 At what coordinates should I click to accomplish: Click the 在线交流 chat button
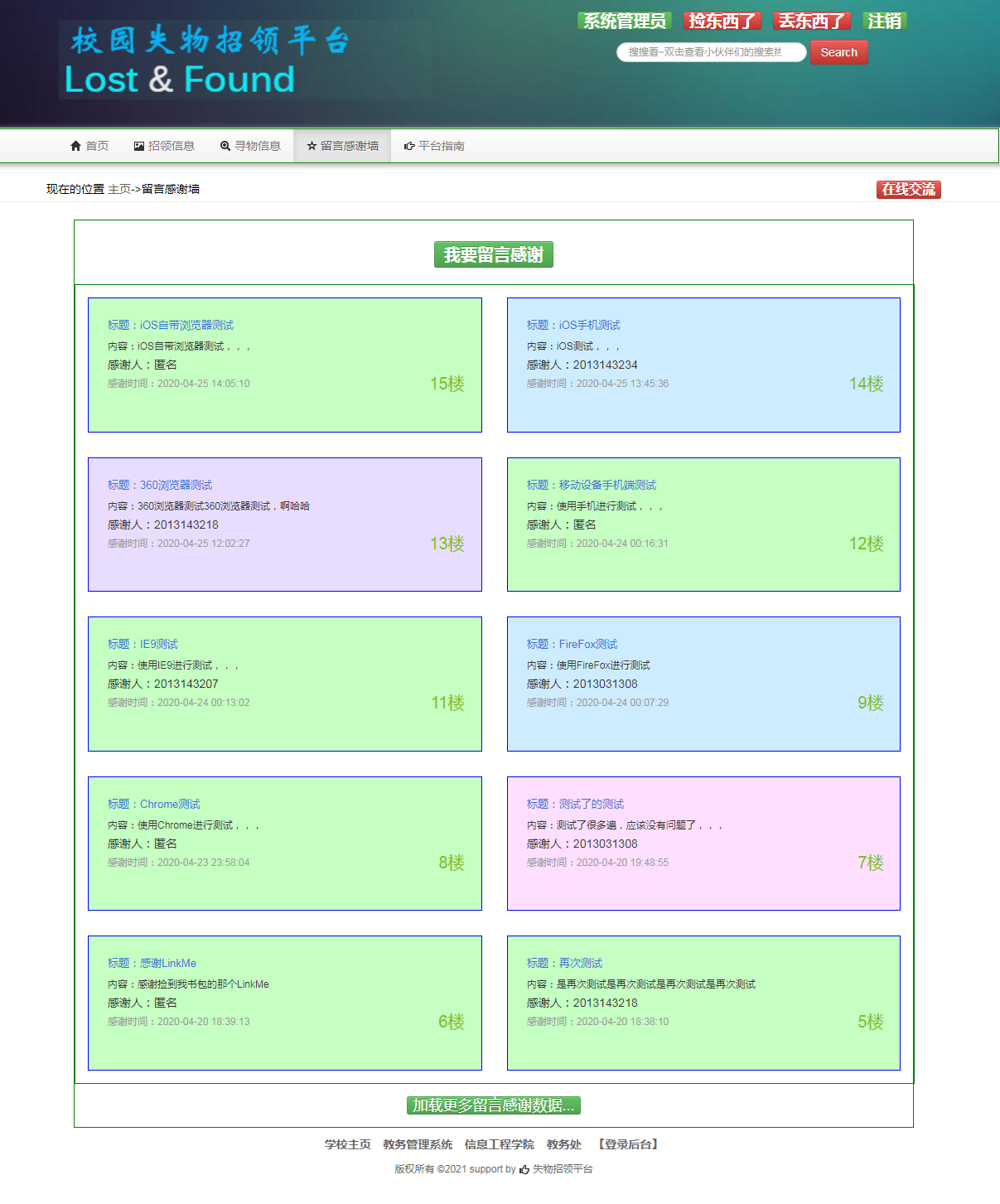[x=908, y=190]
